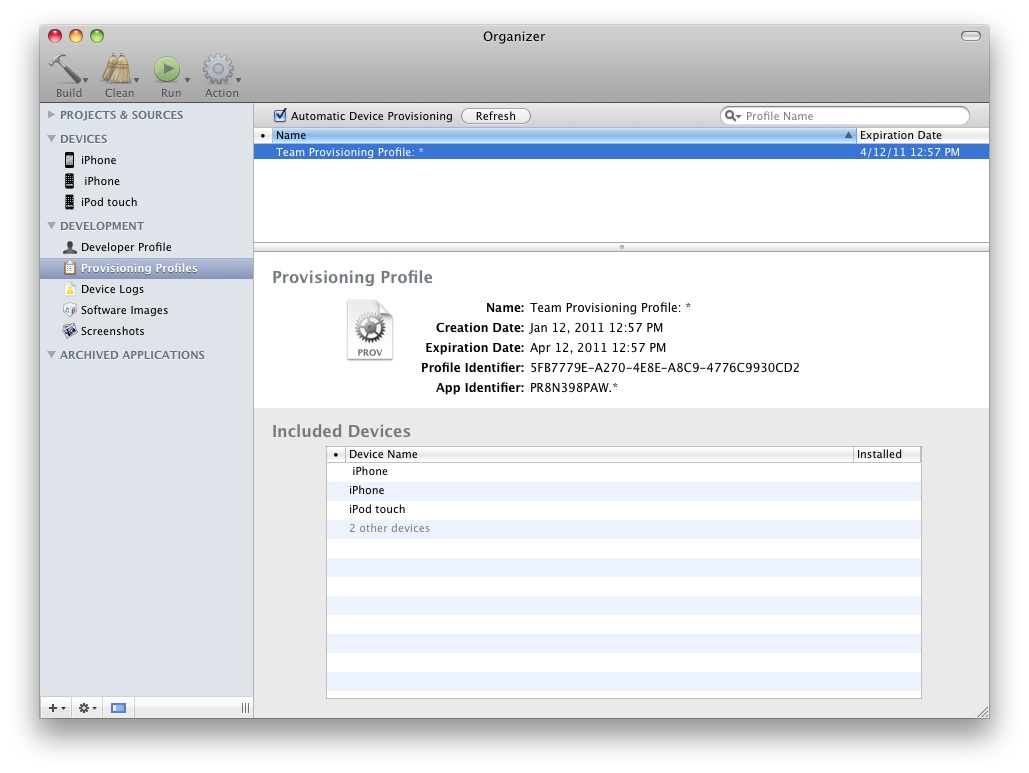The image size is (1029, 773).
Task: Sort by Installed column header
Action: tap(887, 454)
